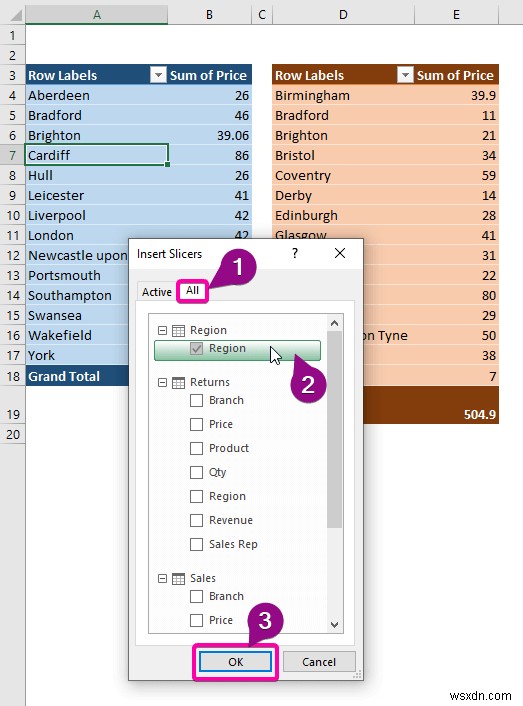Collapse the Region table node
Viewport: 523px width, 706px height.
(x=162, y=330)
